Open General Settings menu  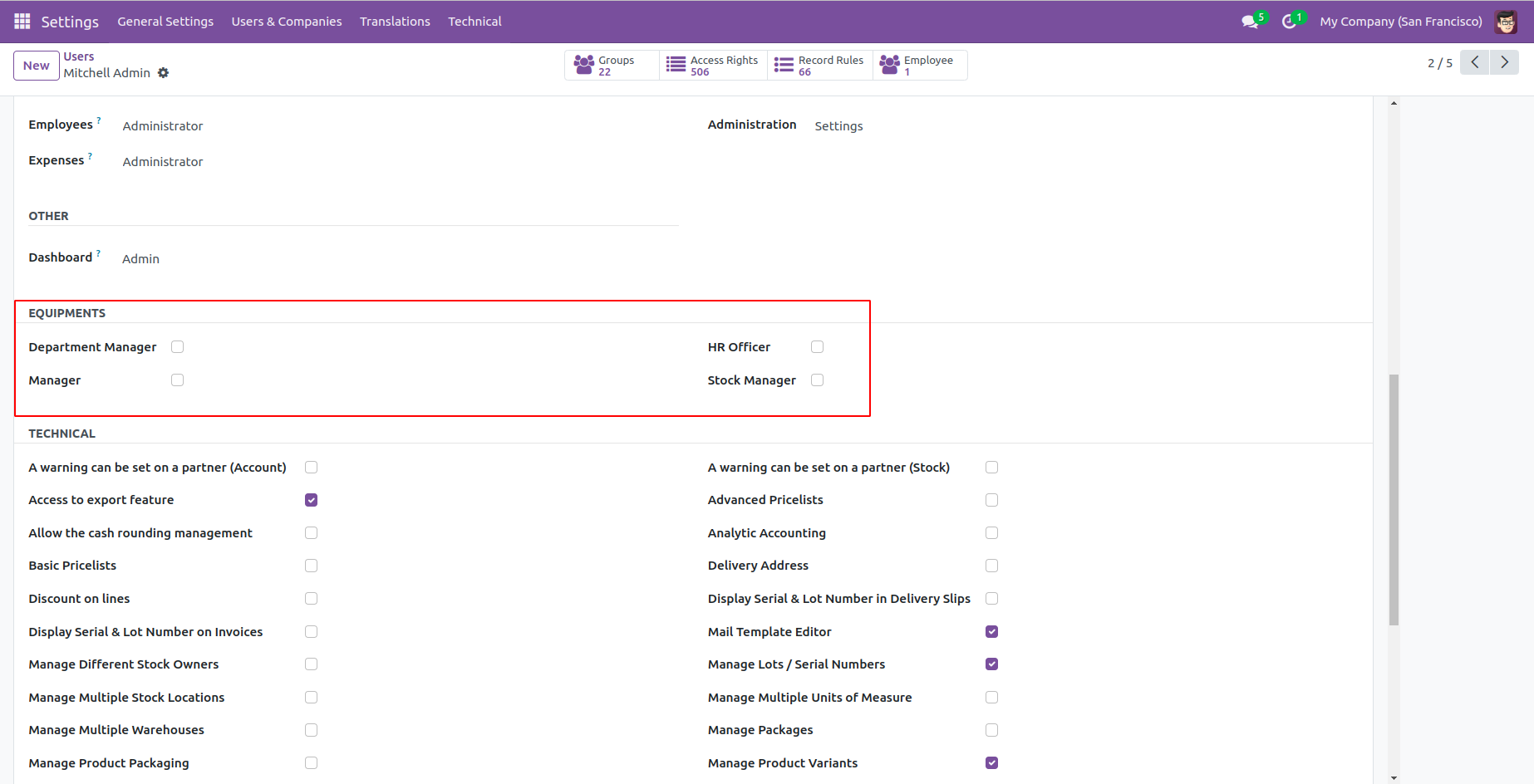tap(165, 22)
